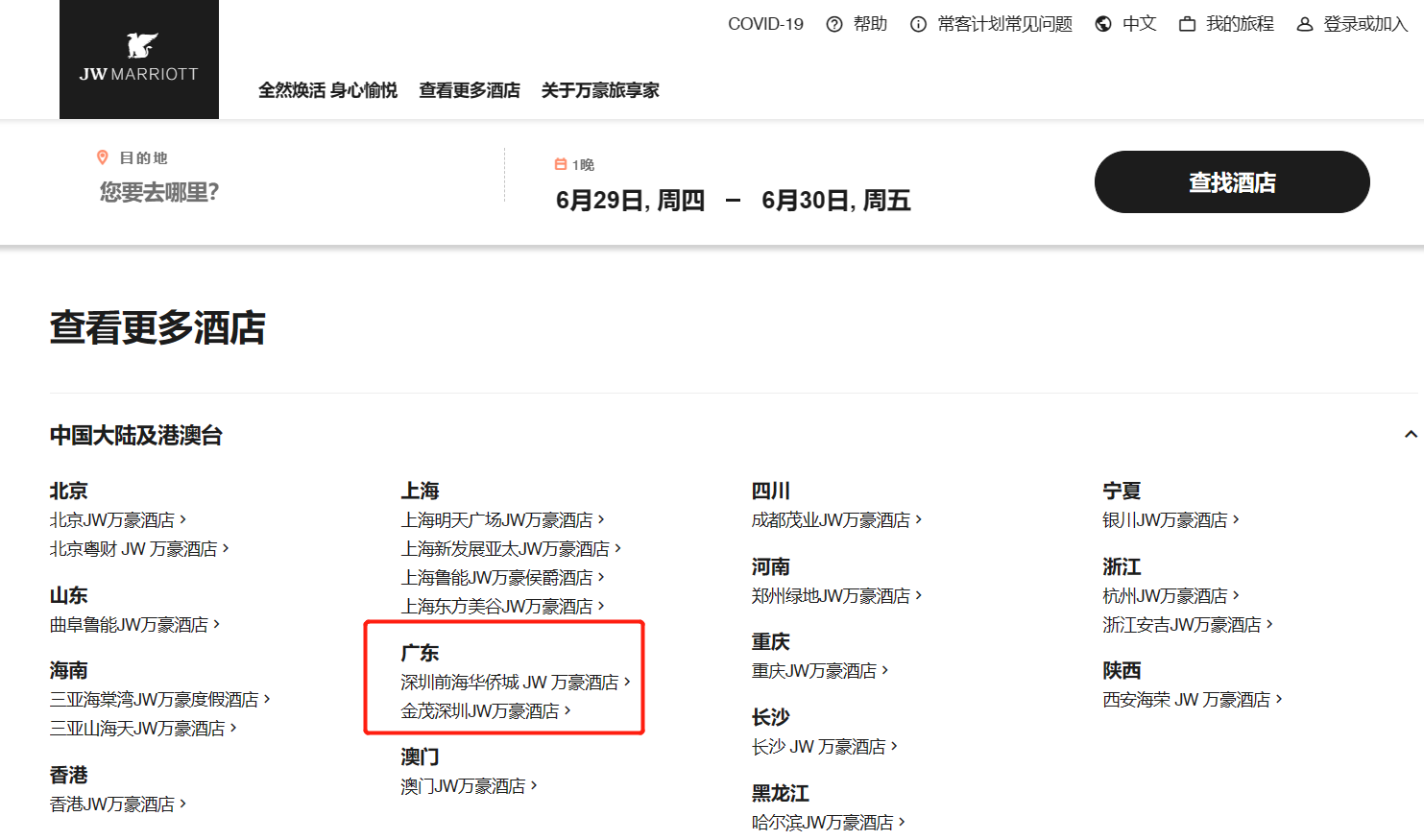Click the info icon beside 常客计划常见问题
The width and height of the screenshot is (1424, 840).
coord(919,24)
